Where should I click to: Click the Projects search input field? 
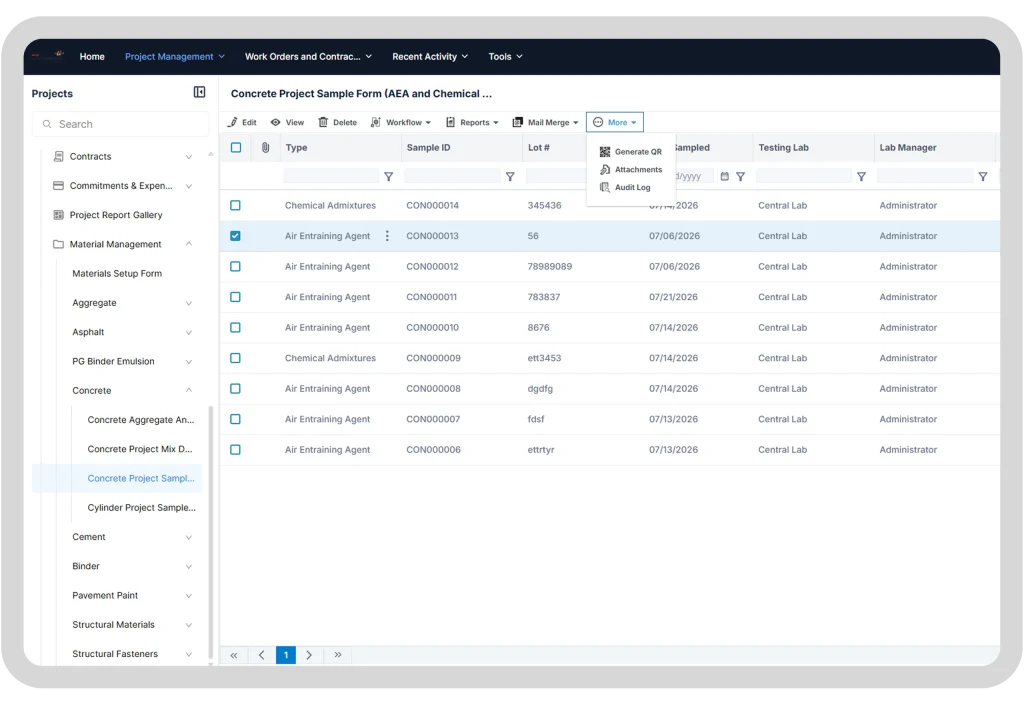click(120, 124)
